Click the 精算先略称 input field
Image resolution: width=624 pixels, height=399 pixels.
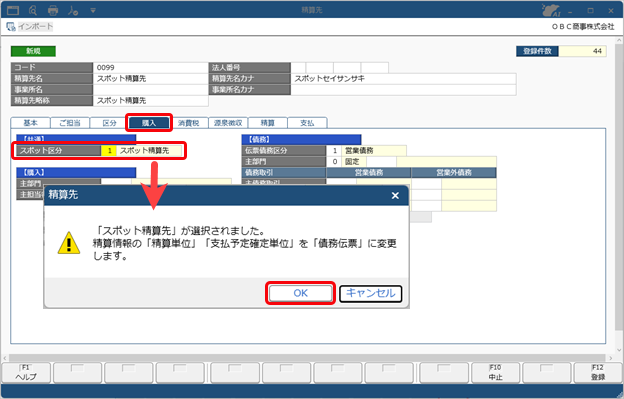click(x=150, y=101)
